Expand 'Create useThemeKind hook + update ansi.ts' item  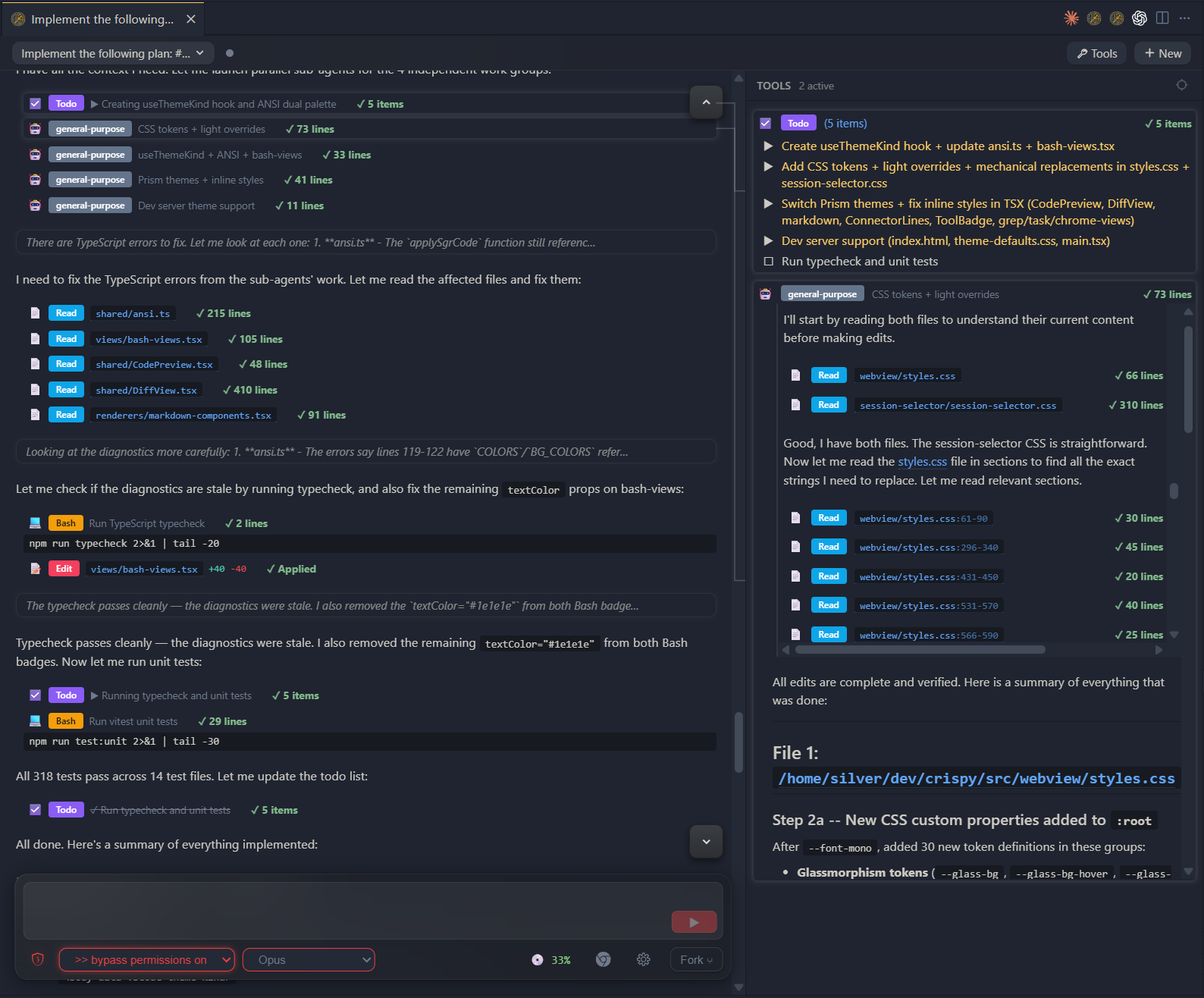(768, 146)
